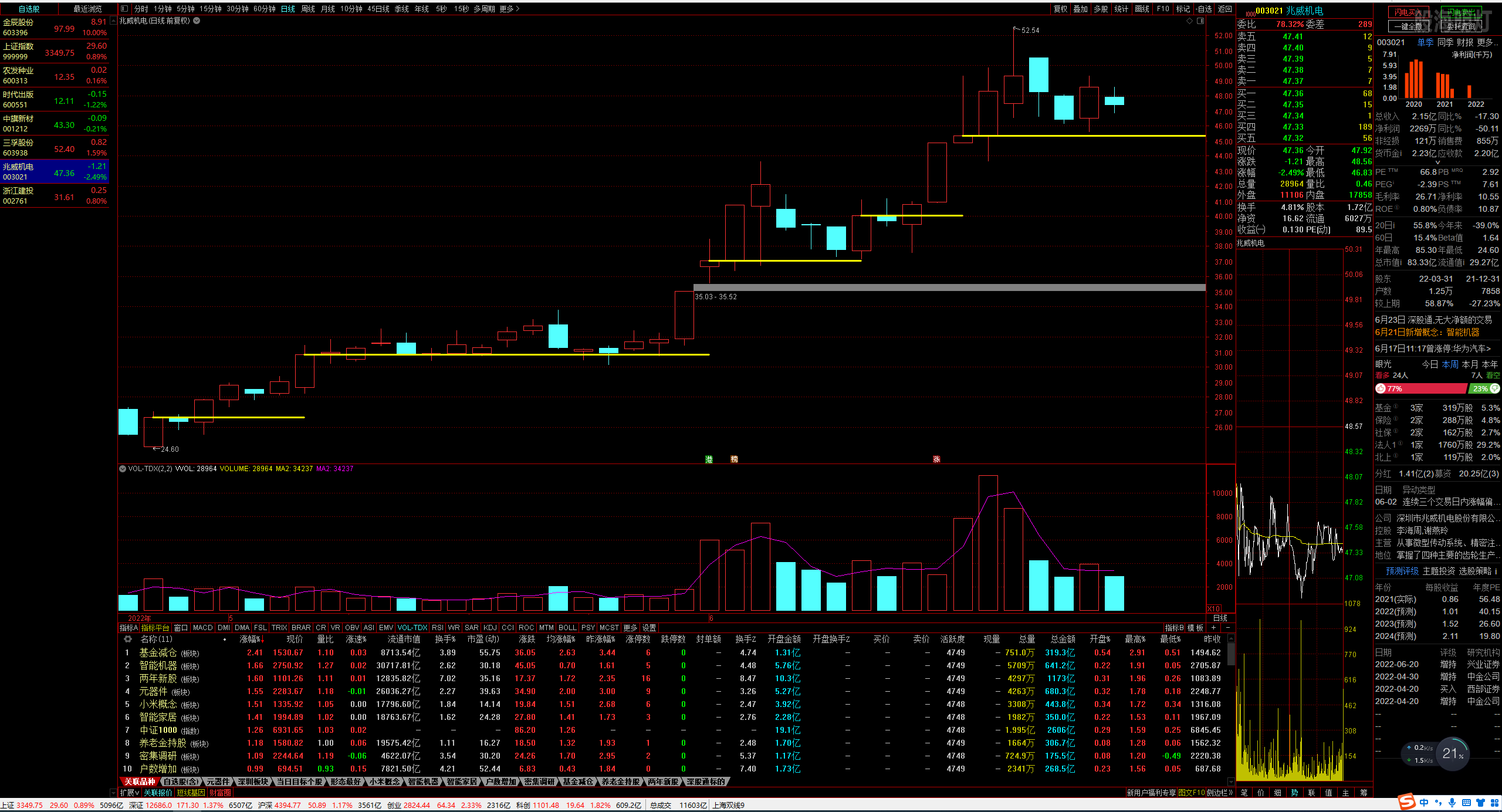Screen dimensions: 1502x812
Task: Click the sidebar panel icon at chart top-right
Action: [1200, 21]
